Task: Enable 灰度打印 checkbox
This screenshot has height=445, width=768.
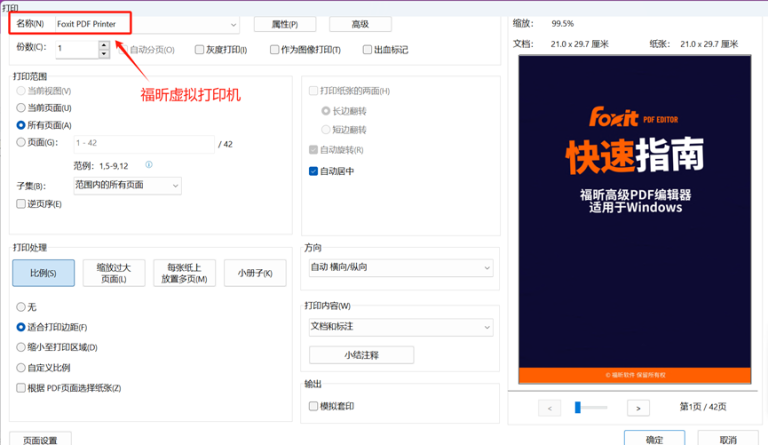Action: point(199,49)
